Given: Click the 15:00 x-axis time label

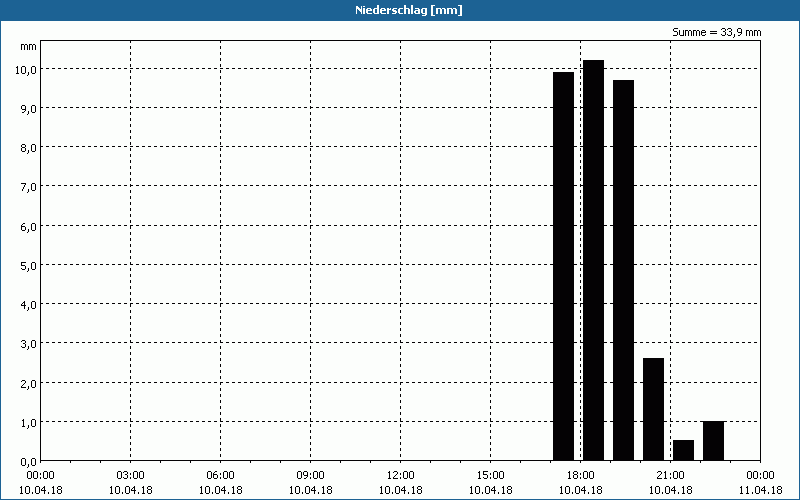Looking at the screenshot, I should click(x=490, y=476).
